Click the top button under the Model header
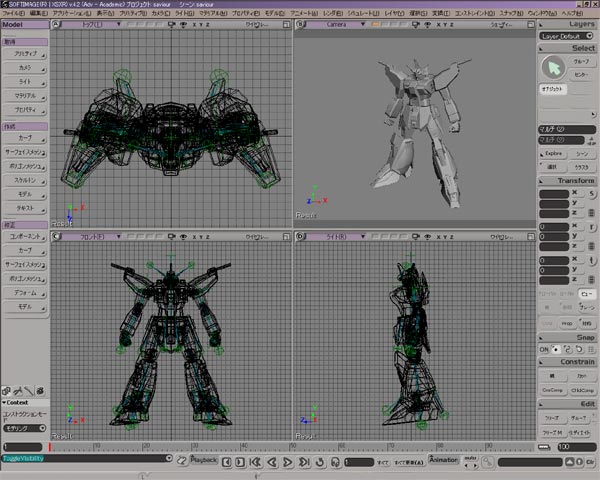The width and height of the screenshot is (600, 480). coord(25,54)
